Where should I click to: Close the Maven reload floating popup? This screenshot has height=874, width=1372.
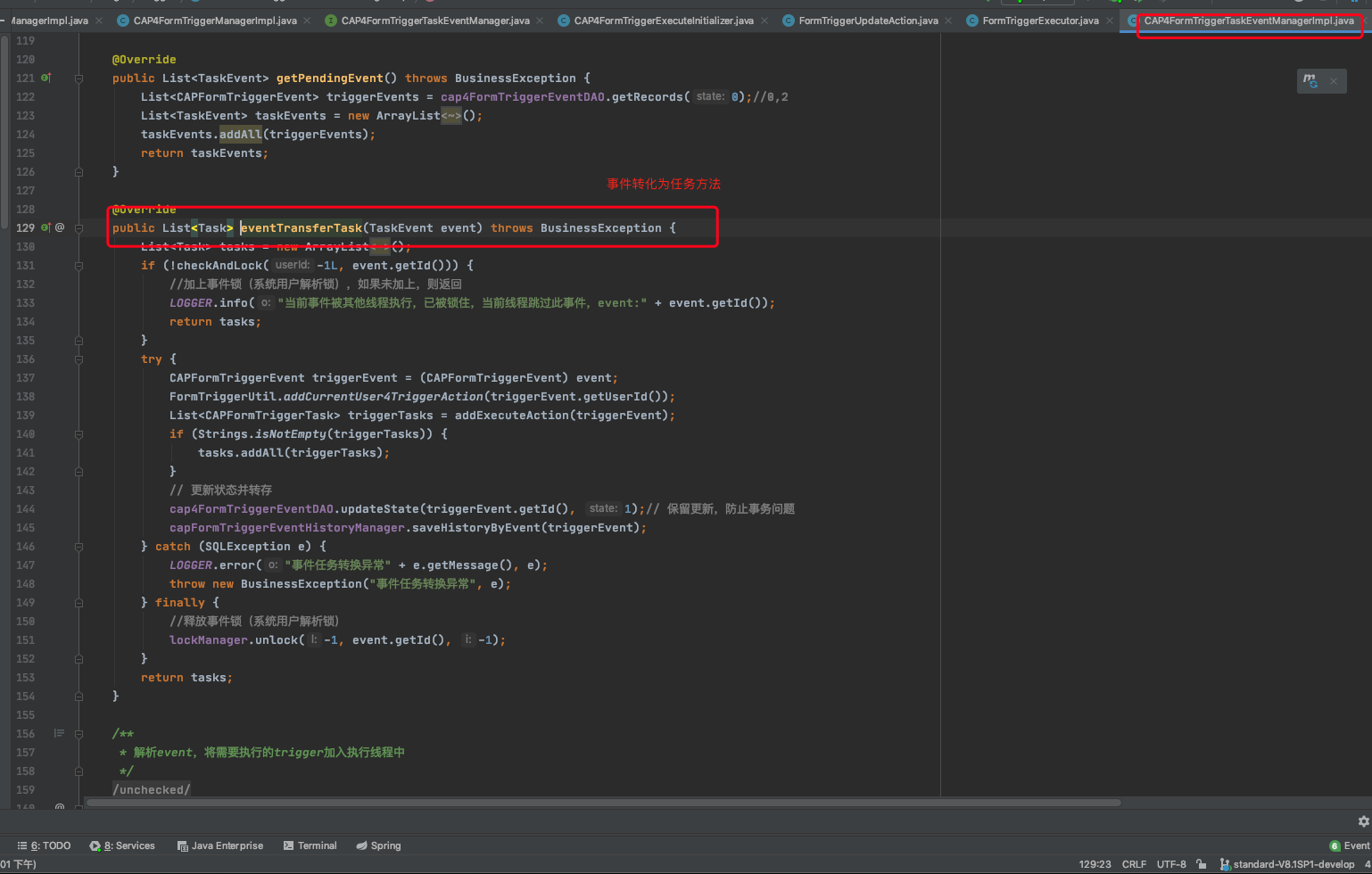[x=1334, y=81]
